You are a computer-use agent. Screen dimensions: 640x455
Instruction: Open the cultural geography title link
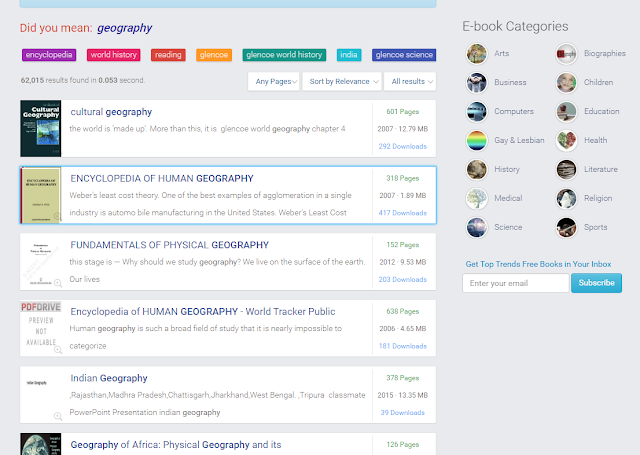[x=111, y=112]
